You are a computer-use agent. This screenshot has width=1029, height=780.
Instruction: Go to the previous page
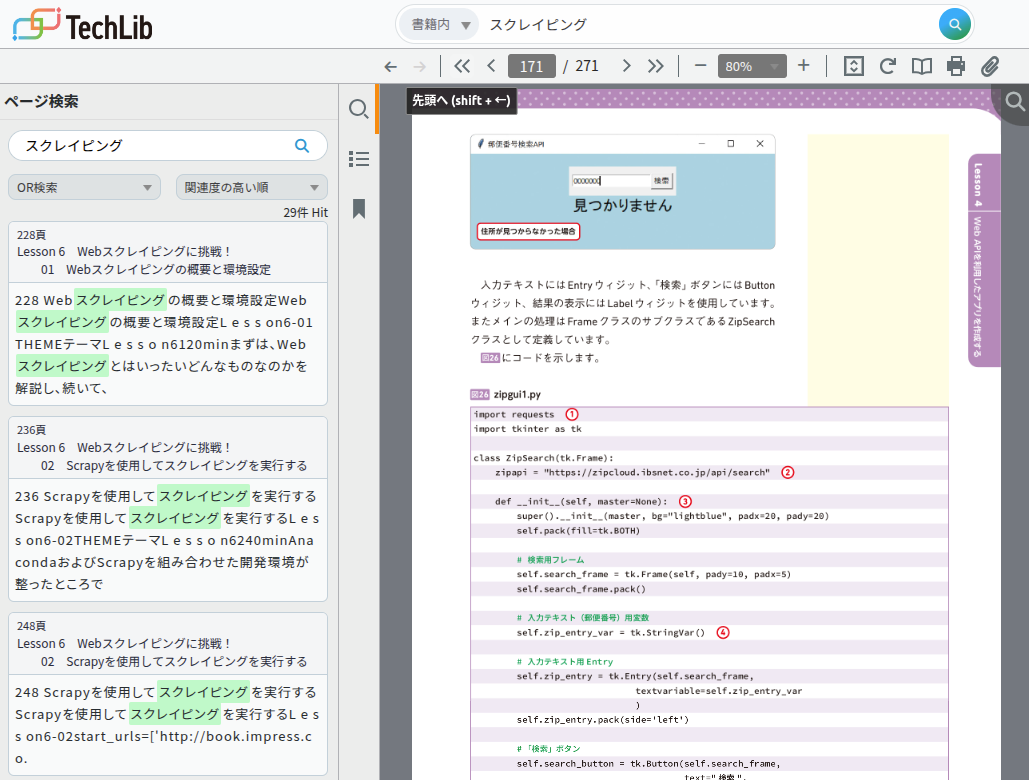coord(491,66)
